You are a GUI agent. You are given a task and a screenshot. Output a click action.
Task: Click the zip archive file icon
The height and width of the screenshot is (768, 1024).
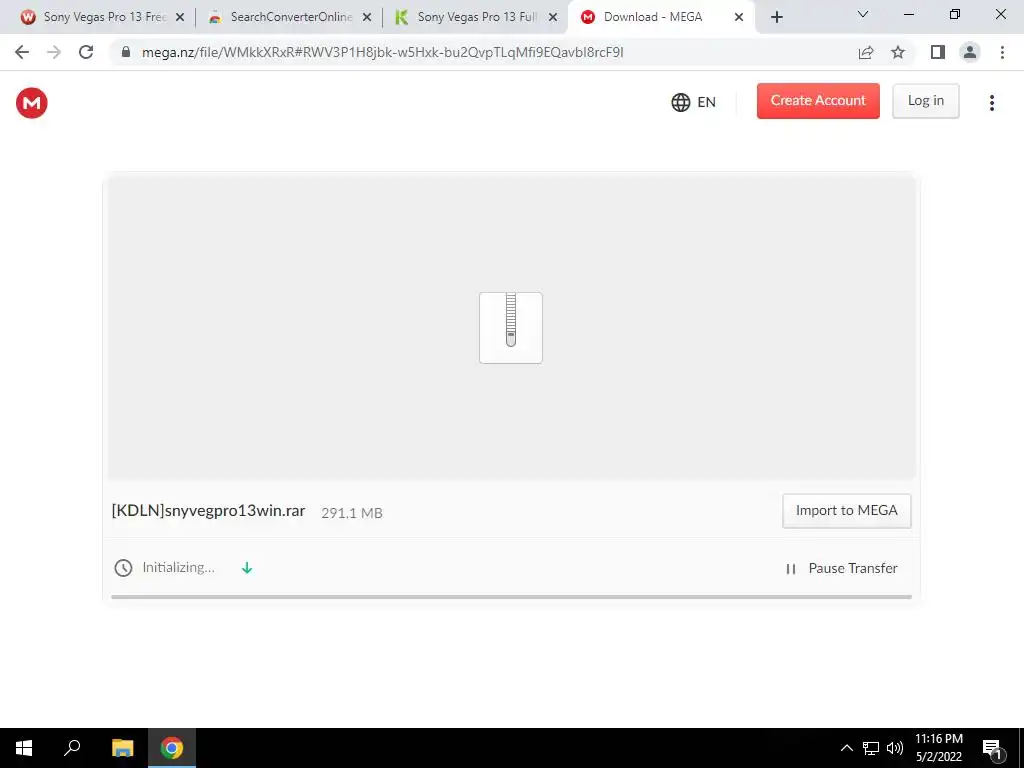(511, 328)
